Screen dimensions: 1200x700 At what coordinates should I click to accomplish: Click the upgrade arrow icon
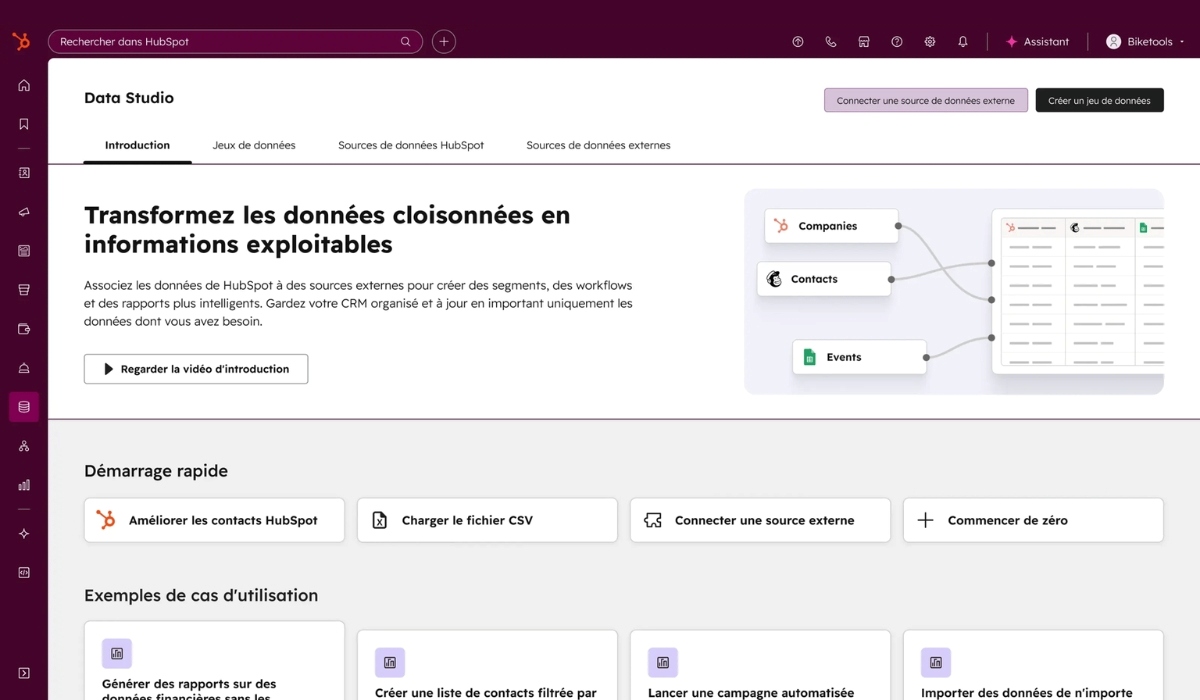click(797, 42)
